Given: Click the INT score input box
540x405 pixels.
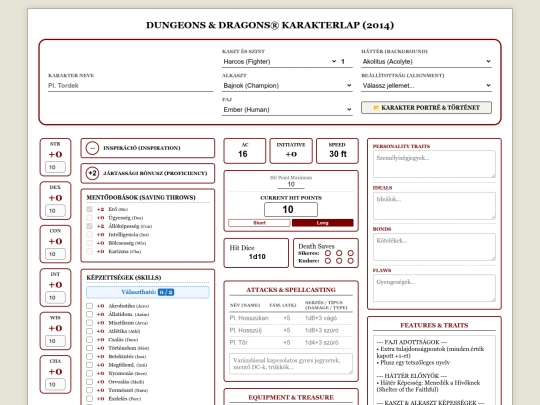Looking at the screenshot, I should tap(55, 297).
